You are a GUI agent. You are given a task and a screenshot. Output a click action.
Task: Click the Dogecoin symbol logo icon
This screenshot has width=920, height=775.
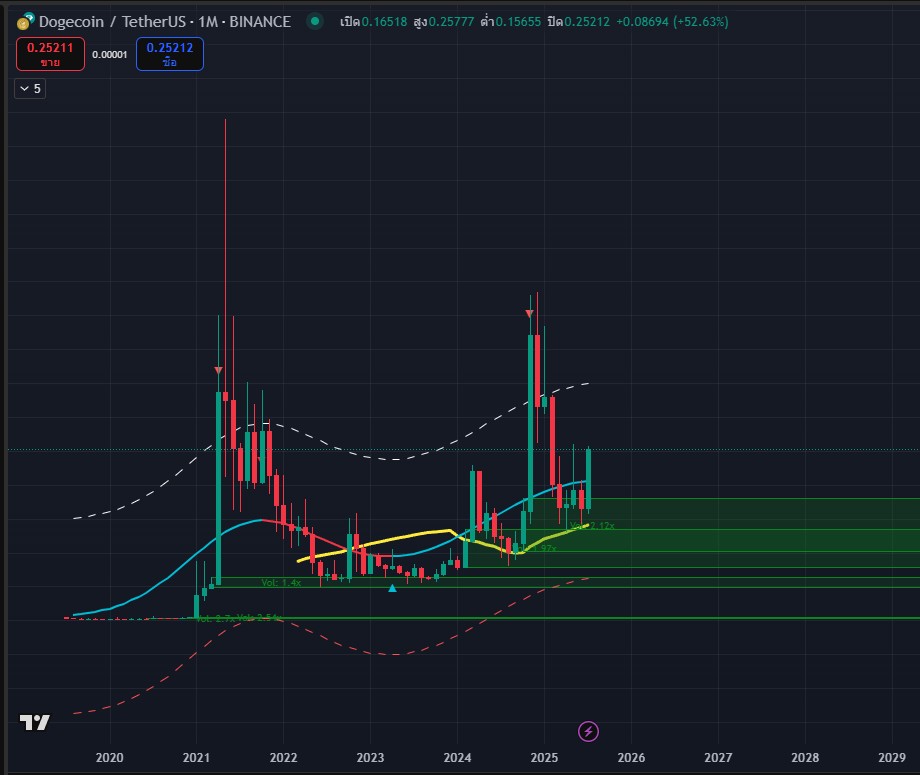[x=25, y=22]
